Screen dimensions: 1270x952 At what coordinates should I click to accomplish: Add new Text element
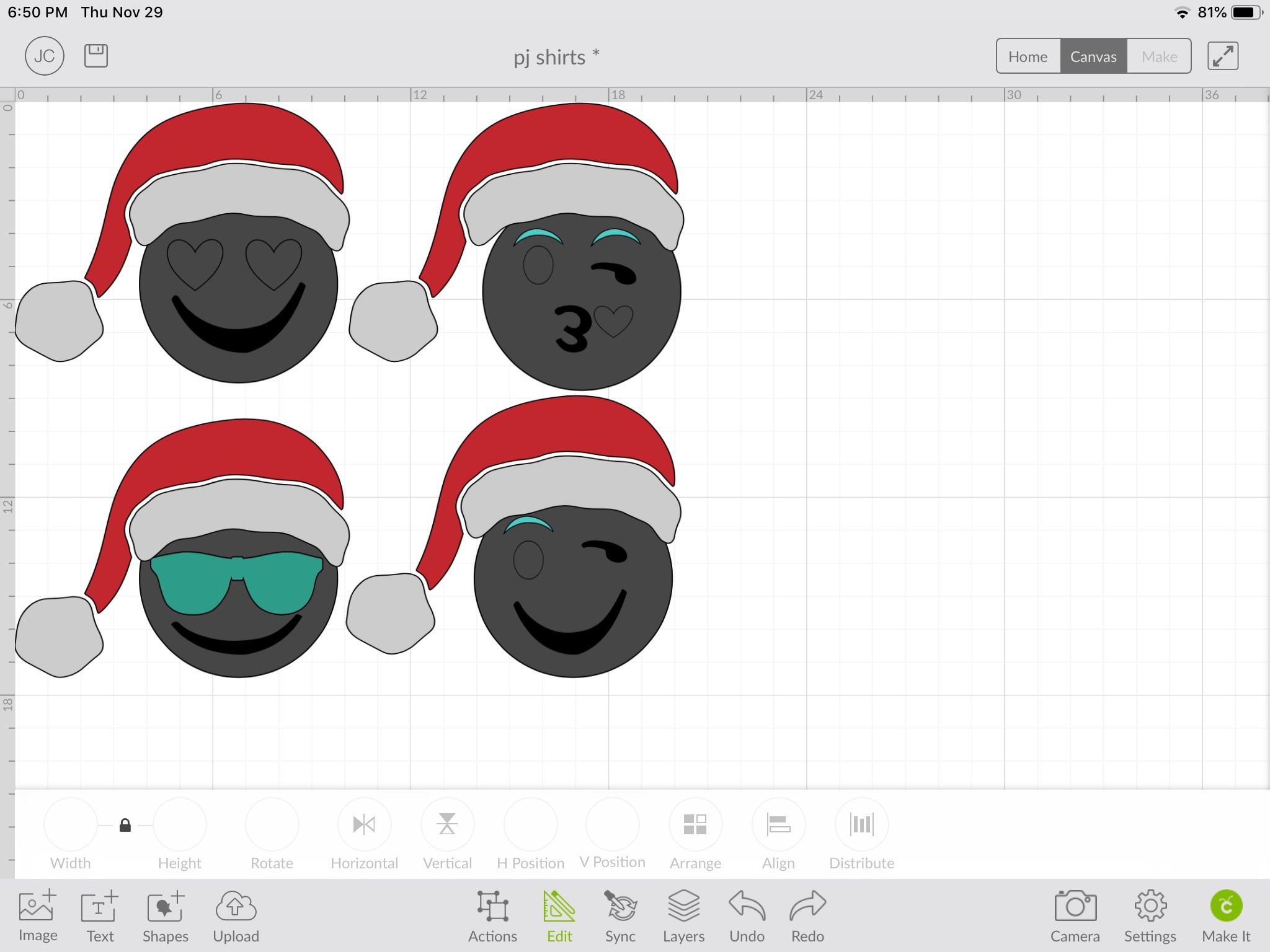coord(100,915)
